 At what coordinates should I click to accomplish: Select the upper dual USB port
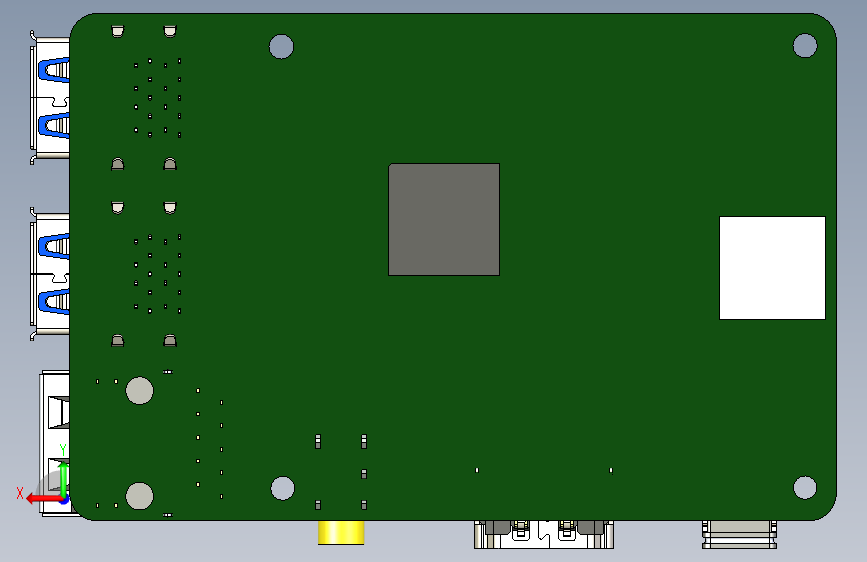[x=50, y=98]
